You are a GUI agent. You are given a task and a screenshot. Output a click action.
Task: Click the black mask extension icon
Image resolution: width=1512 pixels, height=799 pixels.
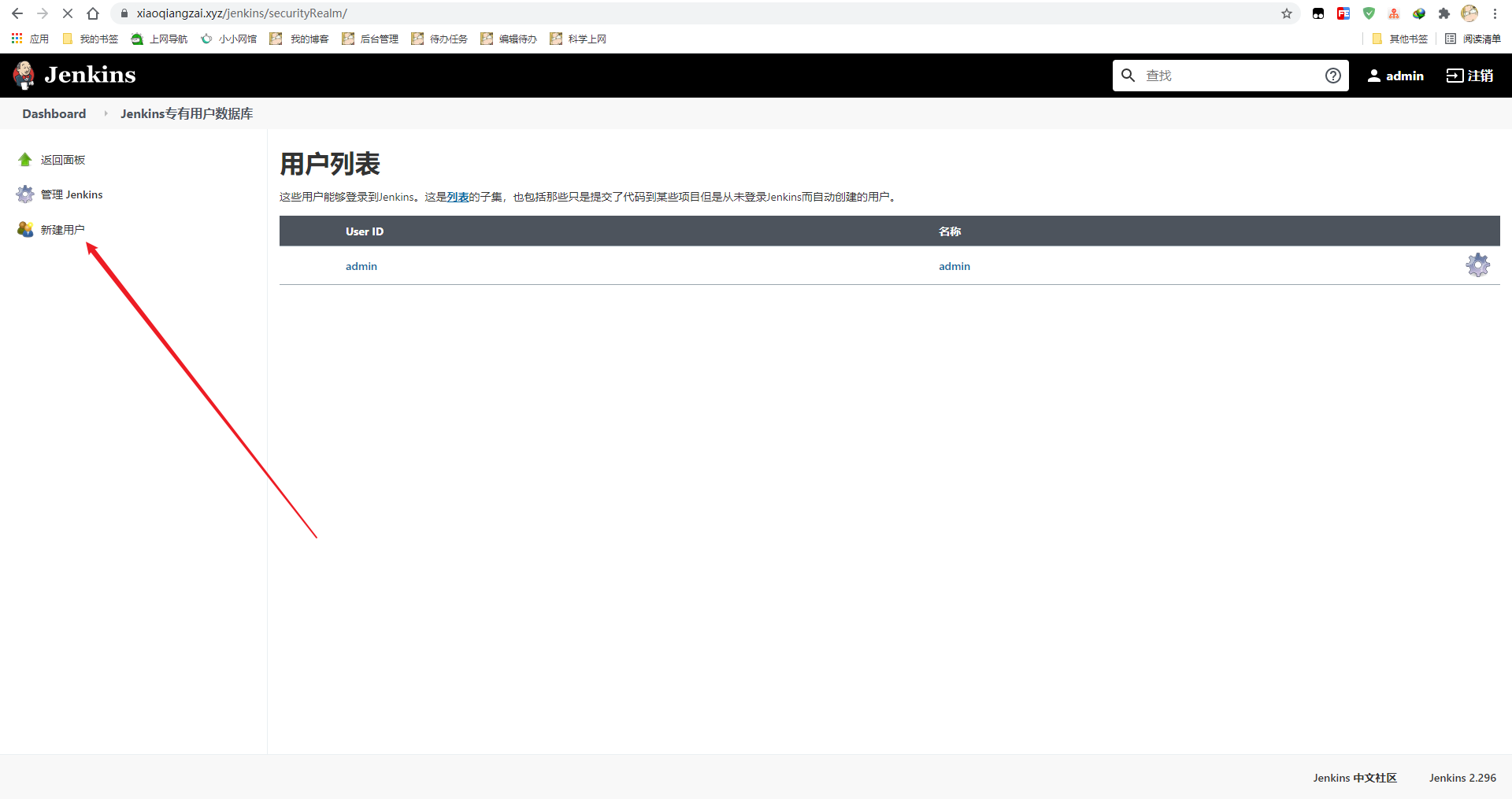(x=1318, y=13)
